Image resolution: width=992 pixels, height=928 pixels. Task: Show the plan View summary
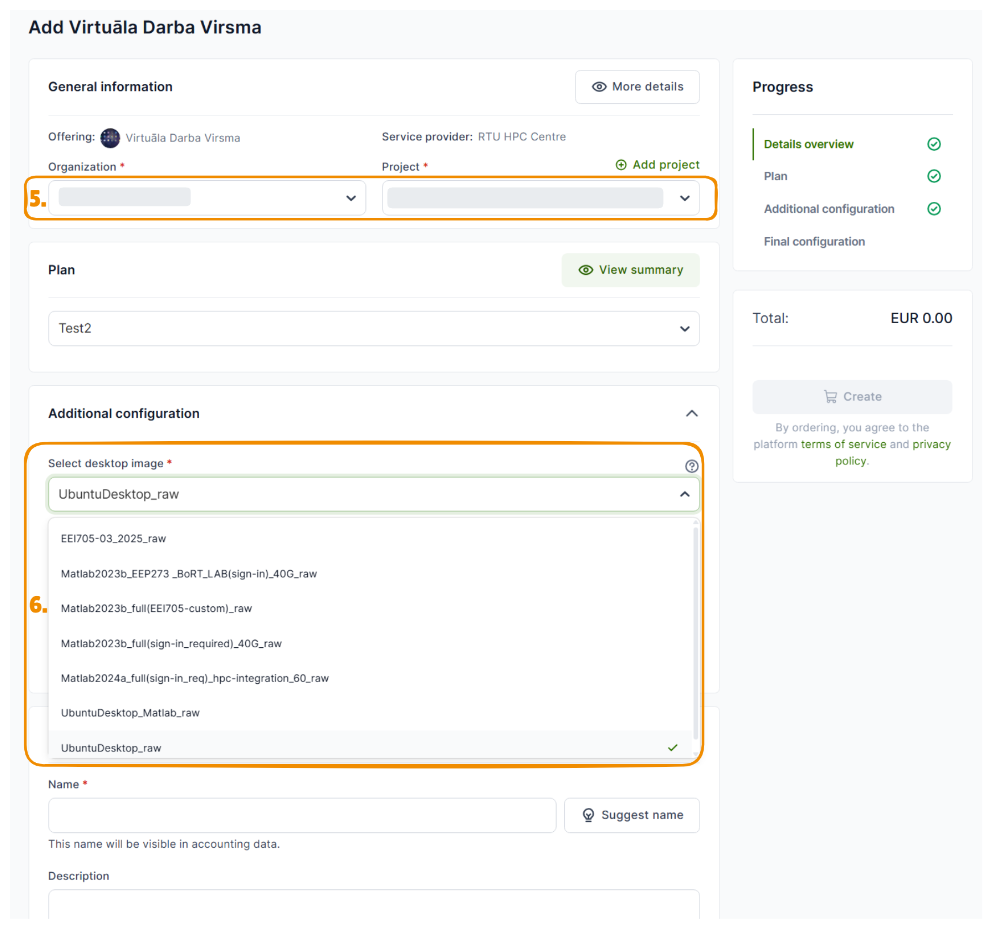point(631,270)
